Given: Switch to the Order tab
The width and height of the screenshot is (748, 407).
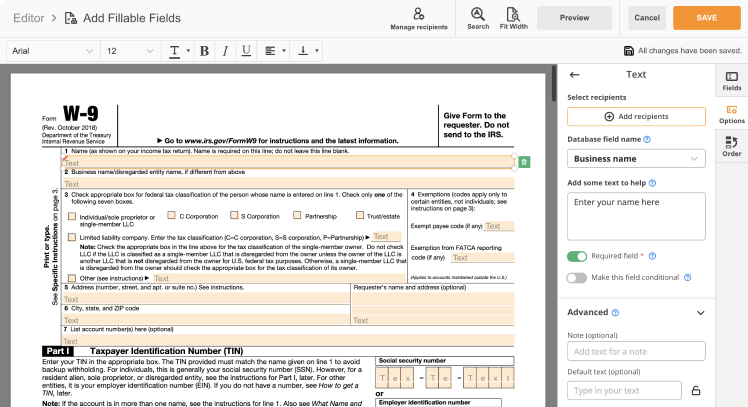Looking at the screenshot, I should [x=731, y=147].
